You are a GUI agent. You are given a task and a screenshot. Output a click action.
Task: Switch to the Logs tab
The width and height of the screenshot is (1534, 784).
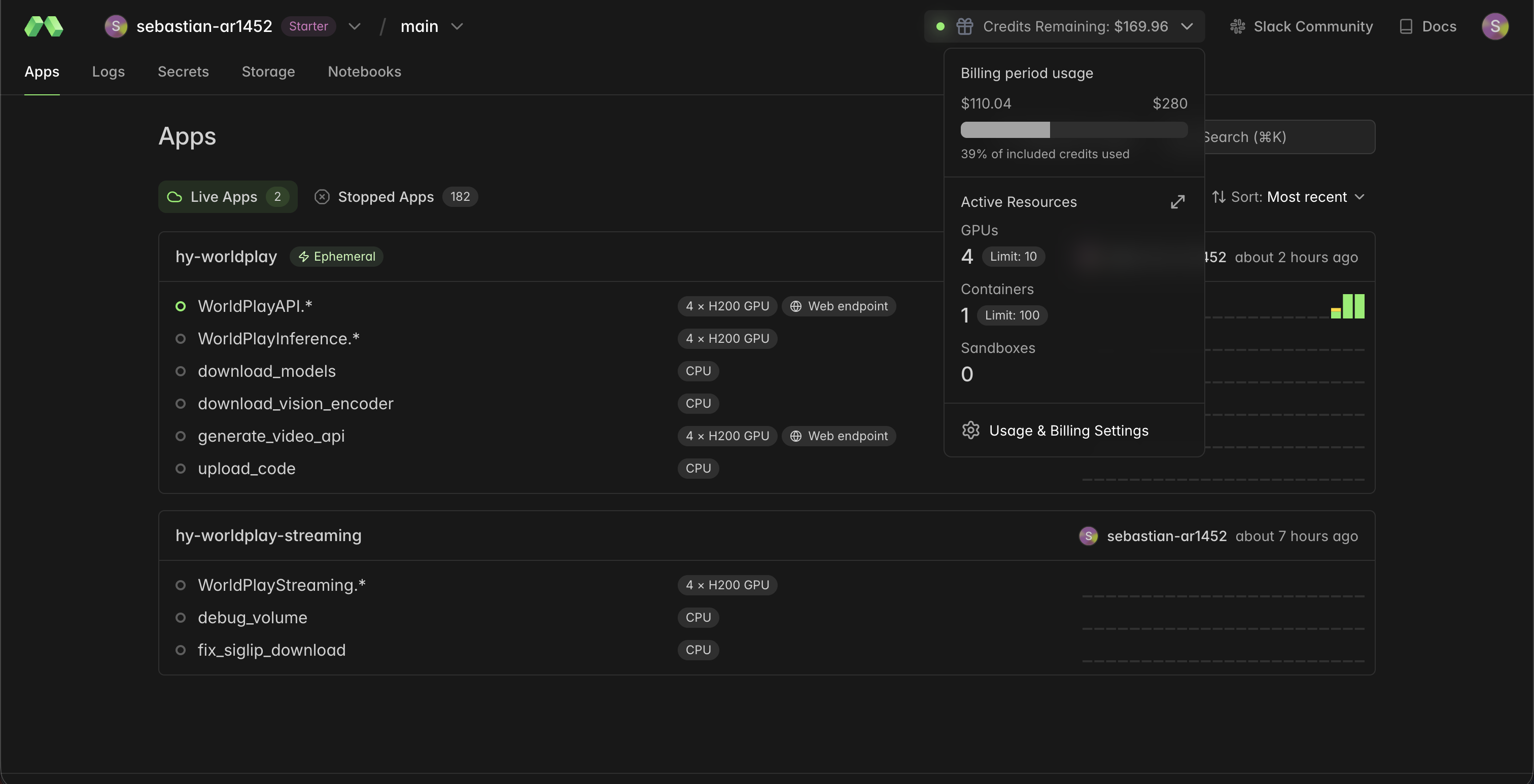(x=109, y=72)
